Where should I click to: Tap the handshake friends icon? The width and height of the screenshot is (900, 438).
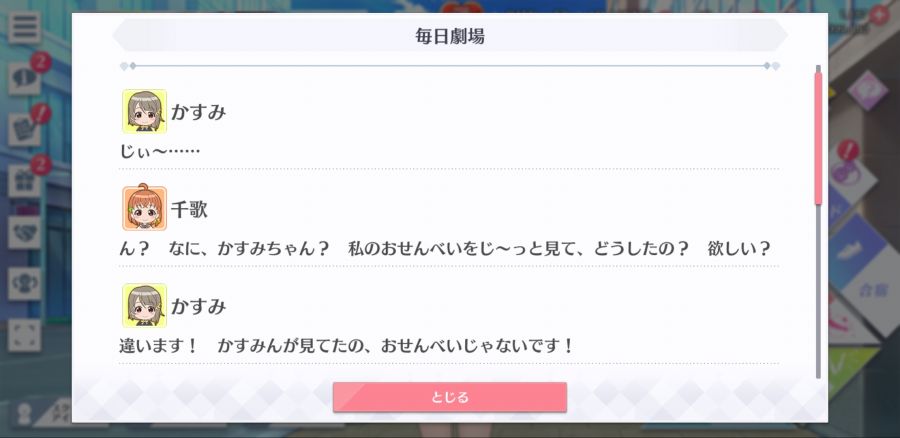(24, 232)
